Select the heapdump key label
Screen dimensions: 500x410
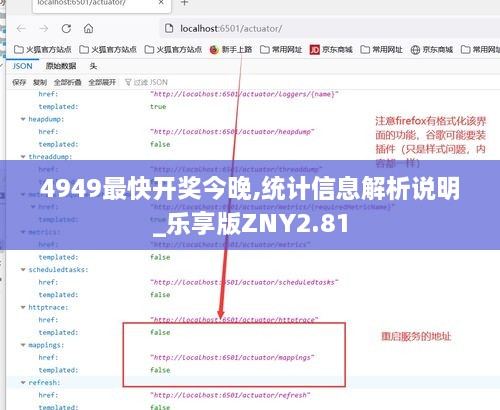pyautogui.click(x=46, y=119)
